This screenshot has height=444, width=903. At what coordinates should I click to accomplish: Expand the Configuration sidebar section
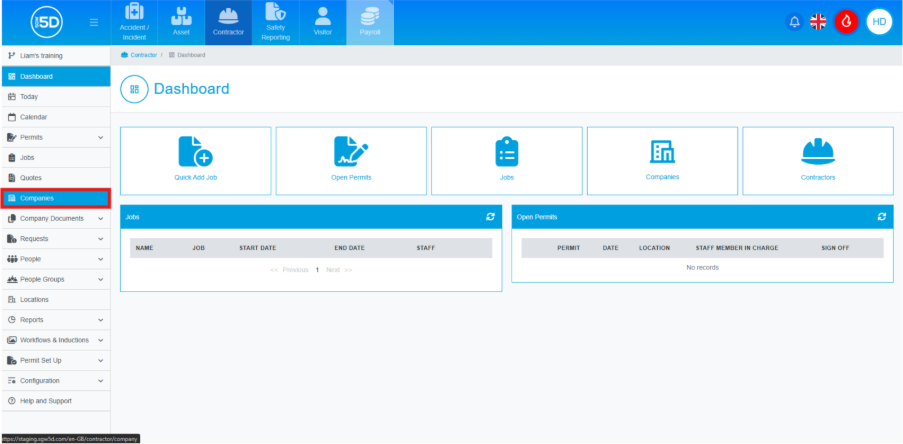point(55,381)
